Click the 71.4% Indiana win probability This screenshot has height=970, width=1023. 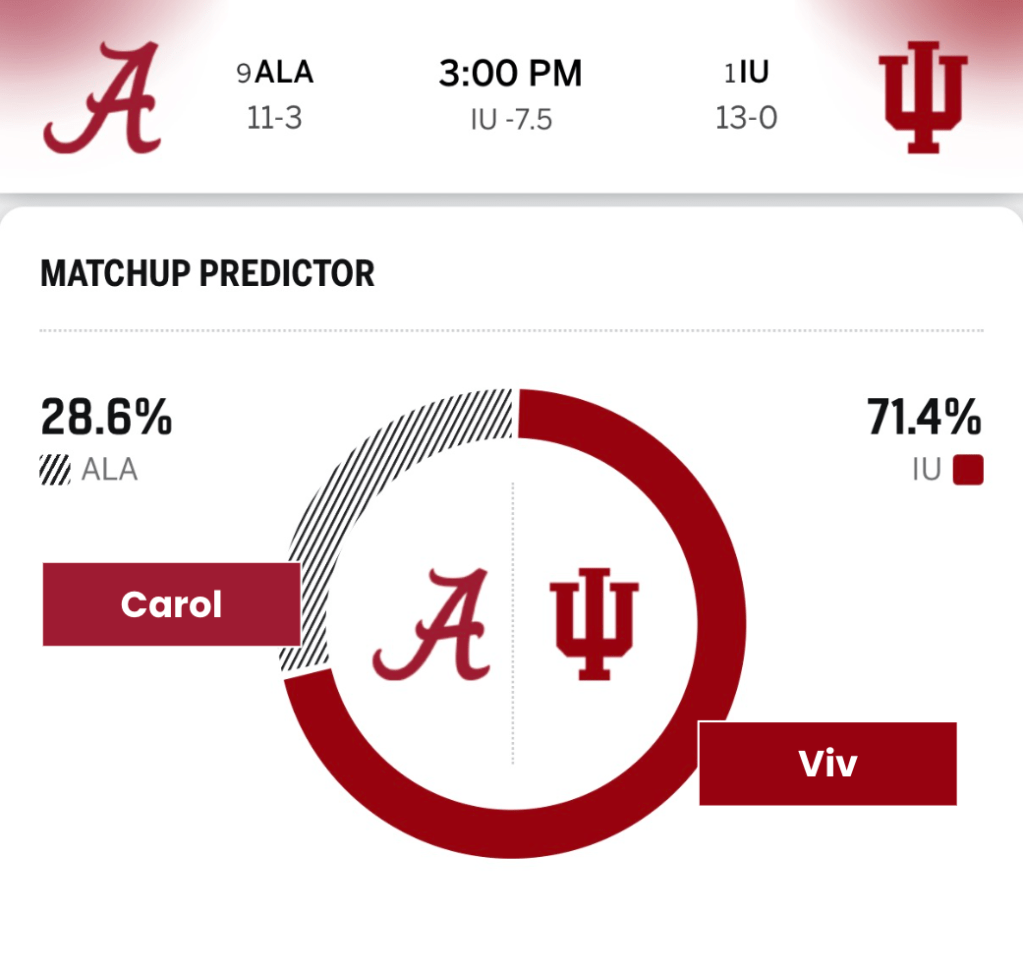click(923, 418)
